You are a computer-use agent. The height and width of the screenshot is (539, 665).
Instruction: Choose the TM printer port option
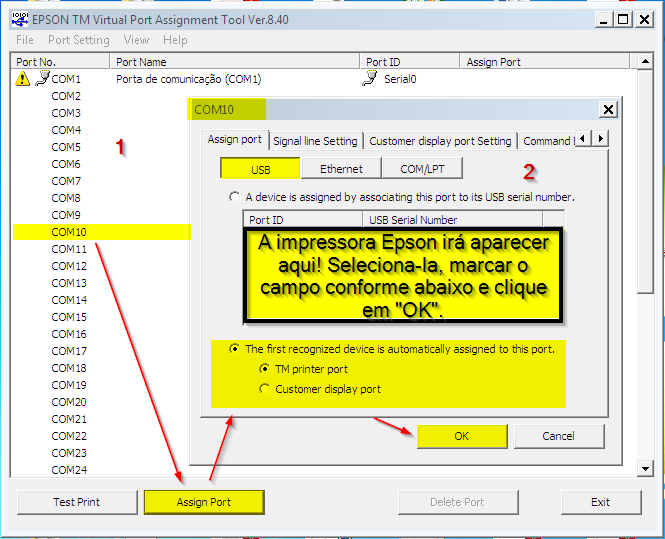tap(264, 369)
